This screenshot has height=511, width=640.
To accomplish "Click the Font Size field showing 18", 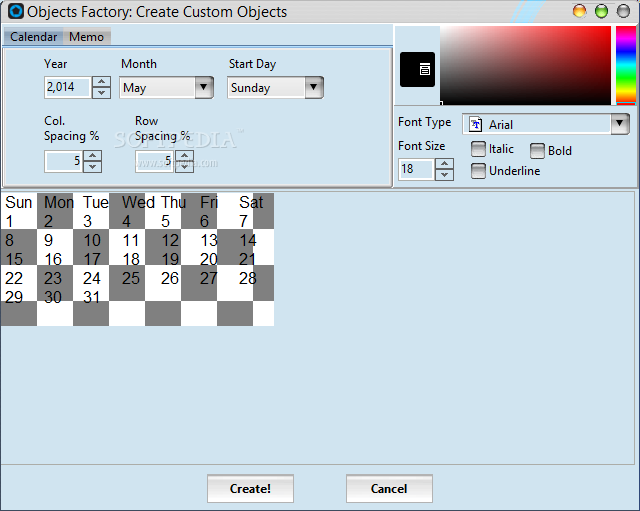I will click(x=416, y=169).
